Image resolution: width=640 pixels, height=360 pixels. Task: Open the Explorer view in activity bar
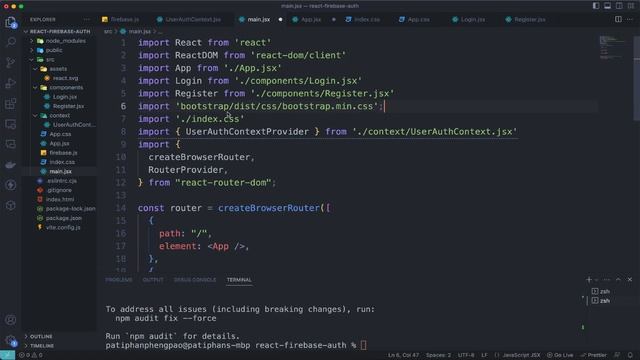point(11,22)
